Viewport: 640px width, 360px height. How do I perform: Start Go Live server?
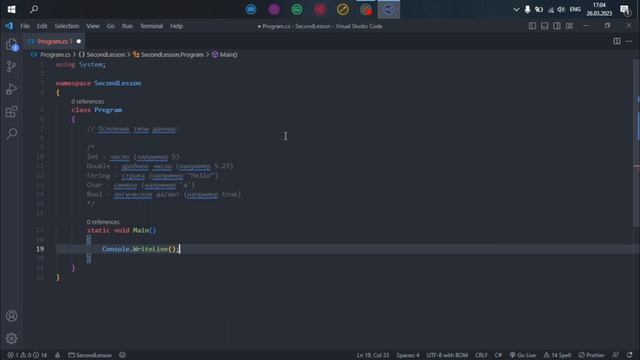(x=523, y=355)
